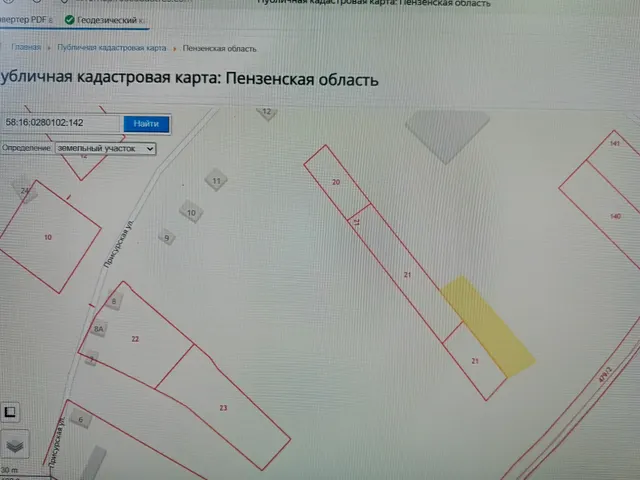Click the Пензенская область breadcrumb
This screenshot has height=480, width=640.
tap(220, 49)
